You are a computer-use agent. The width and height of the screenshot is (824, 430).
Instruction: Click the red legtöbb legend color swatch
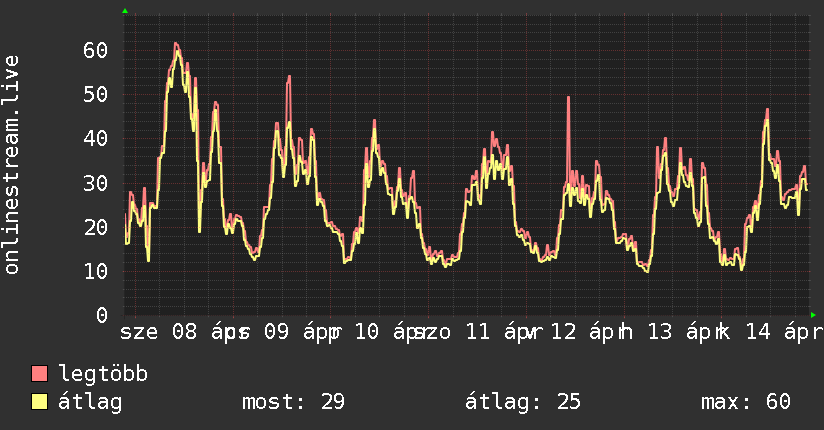(40, 374)
